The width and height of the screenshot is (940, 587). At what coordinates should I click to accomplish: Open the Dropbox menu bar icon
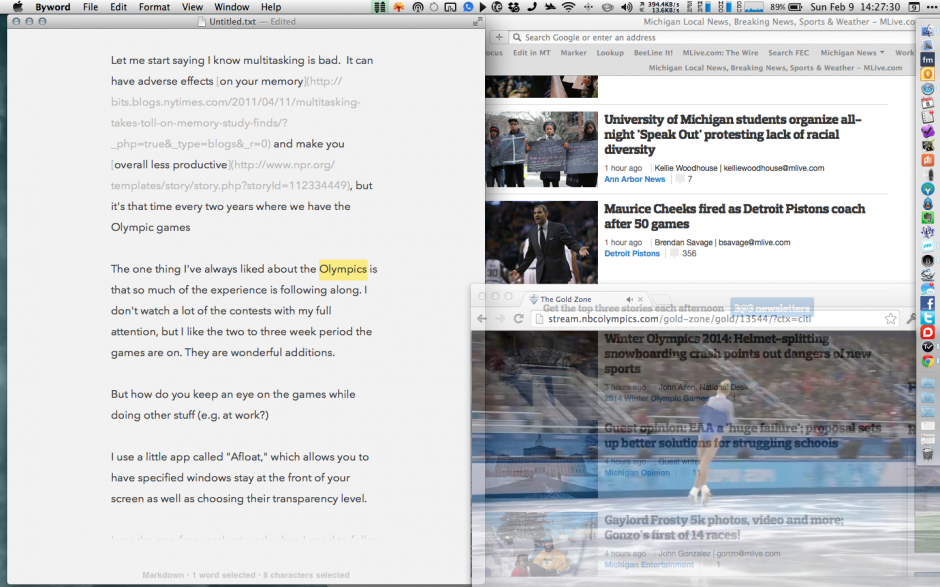click(514, 7)
